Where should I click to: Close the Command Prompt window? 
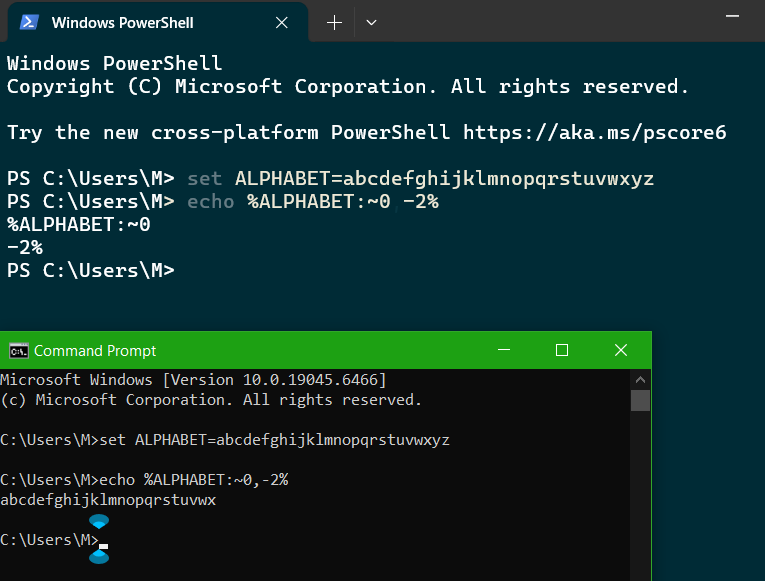coord(621,350)
